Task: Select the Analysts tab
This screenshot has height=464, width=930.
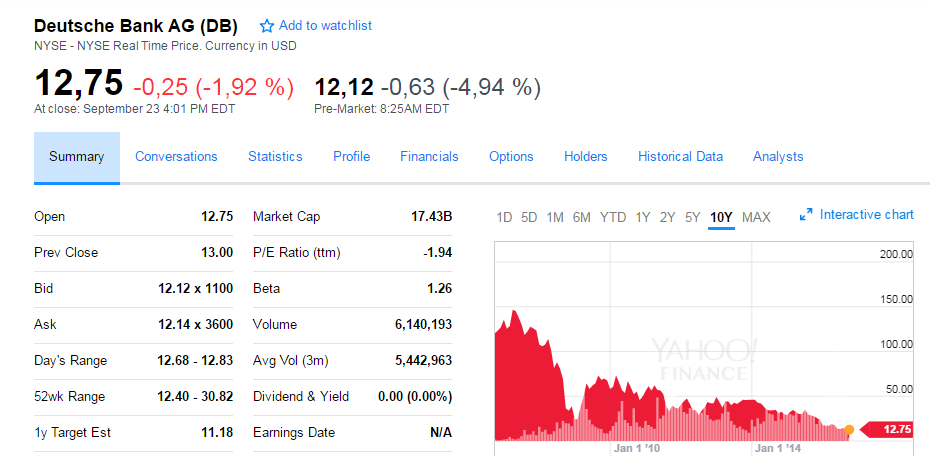Action: (x=778, y=156)
